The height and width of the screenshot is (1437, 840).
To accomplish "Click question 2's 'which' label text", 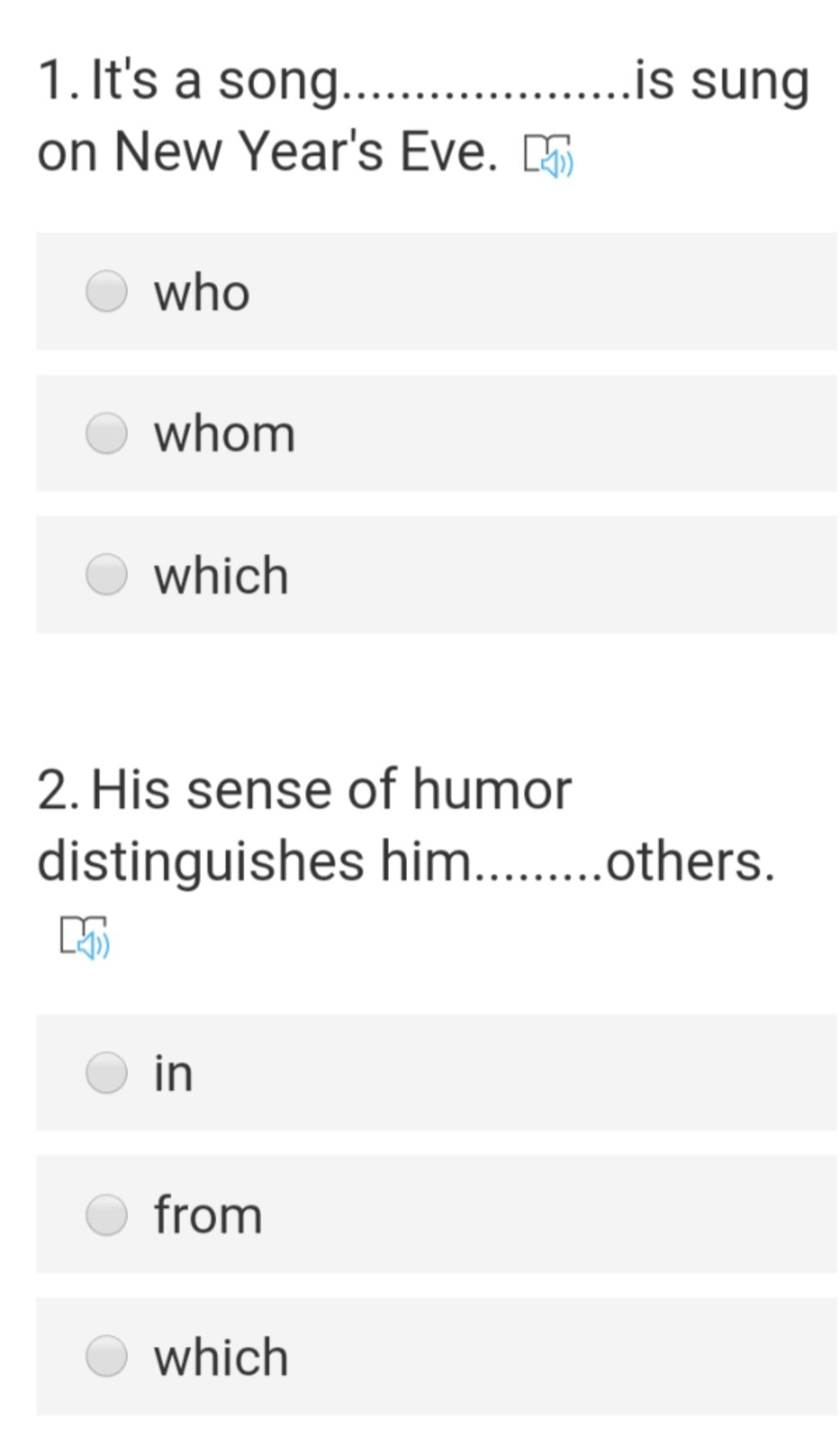I will pos(221,1357).
